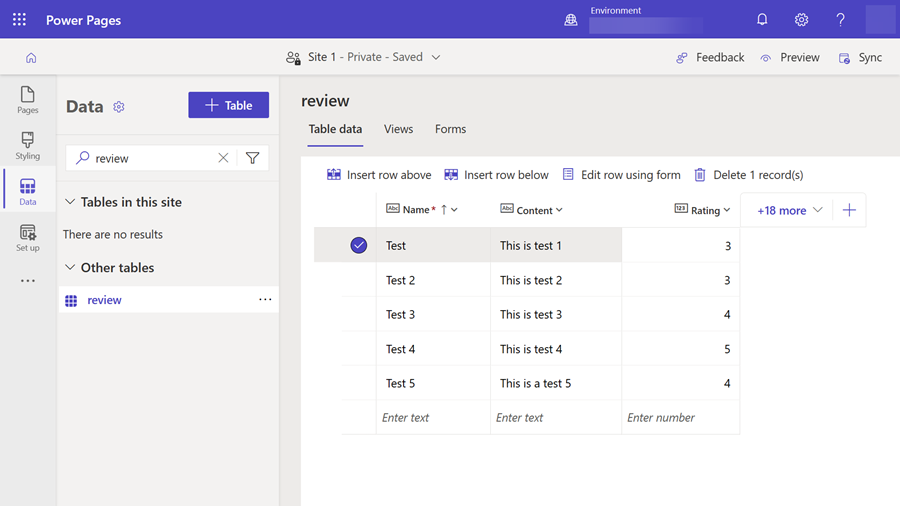The width and height of the screenshot is (900, 506).
Task: Open the Rating column dropdown
Action: [x=727, y=211]
